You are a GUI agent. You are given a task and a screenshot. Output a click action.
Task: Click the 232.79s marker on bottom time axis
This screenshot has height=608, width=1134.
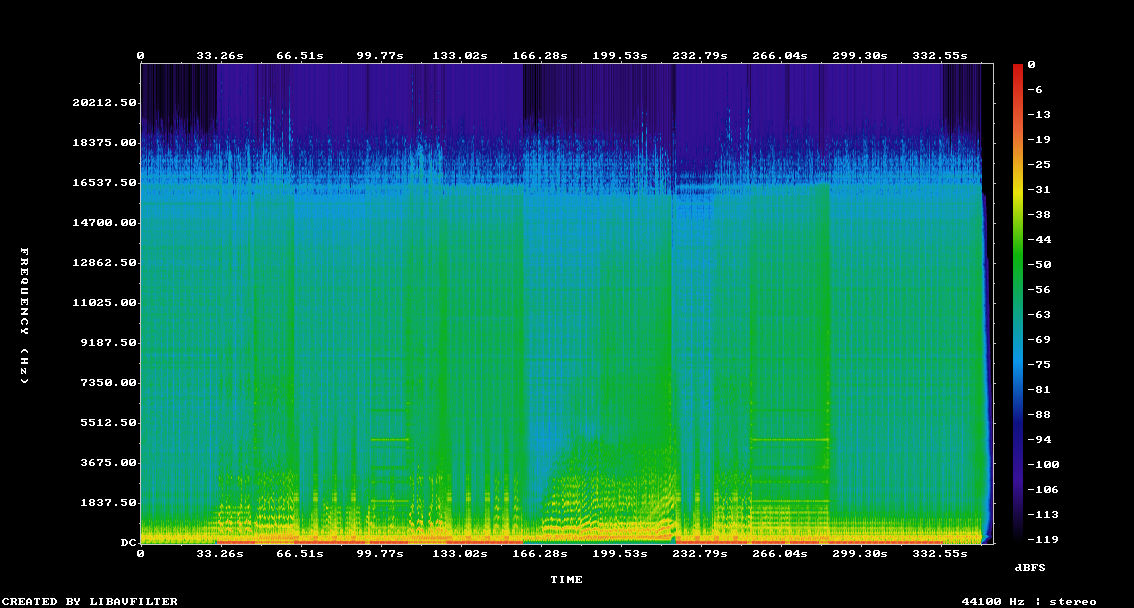coord(700,553)
